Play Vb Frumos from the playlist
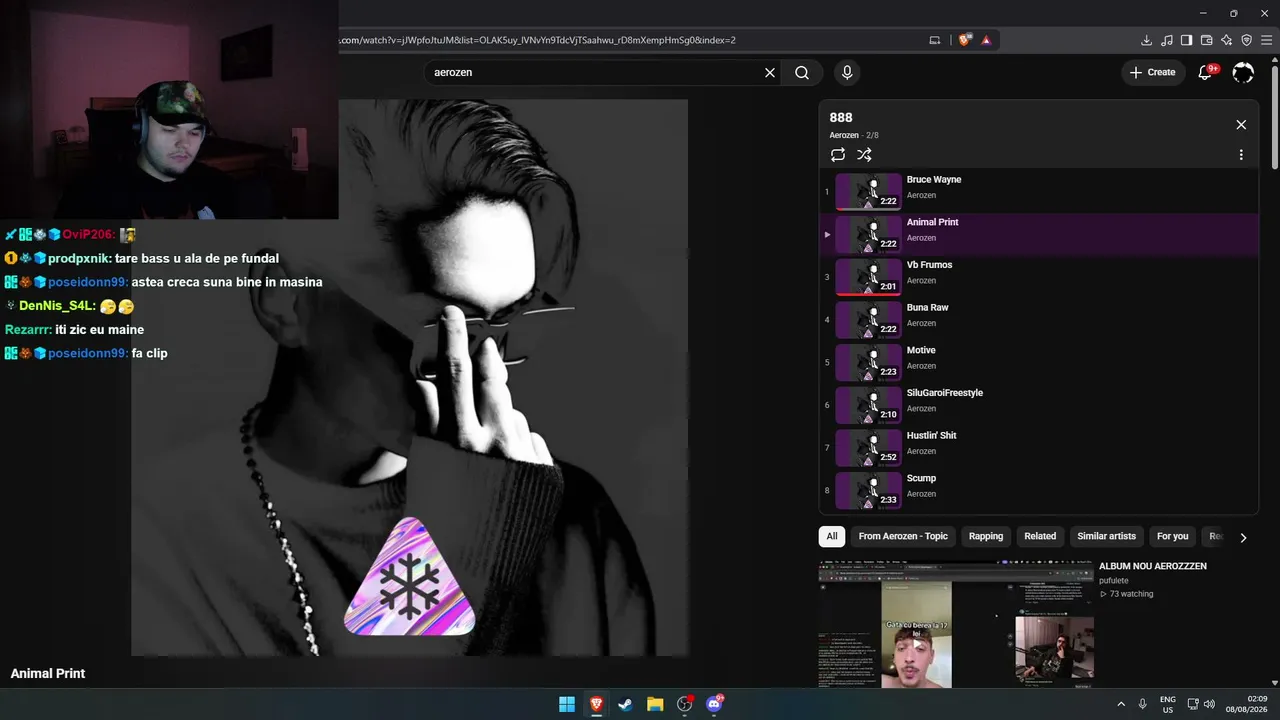1280x720 pixels. (x=1039, y=277)
